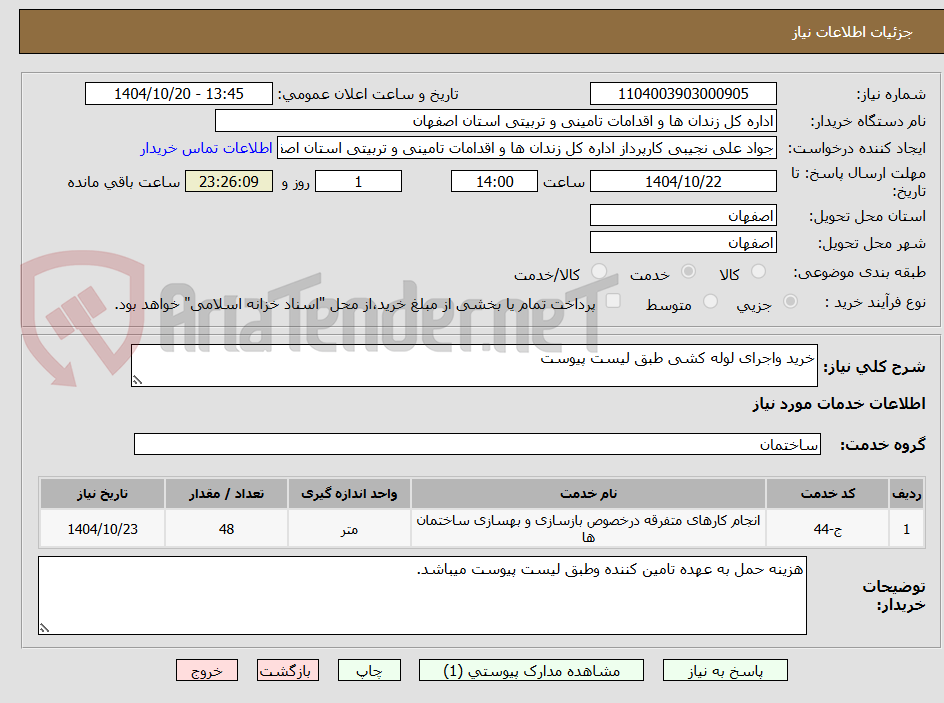
Task: Click the need date cell 1404/10/23
Action: point(102,528)
